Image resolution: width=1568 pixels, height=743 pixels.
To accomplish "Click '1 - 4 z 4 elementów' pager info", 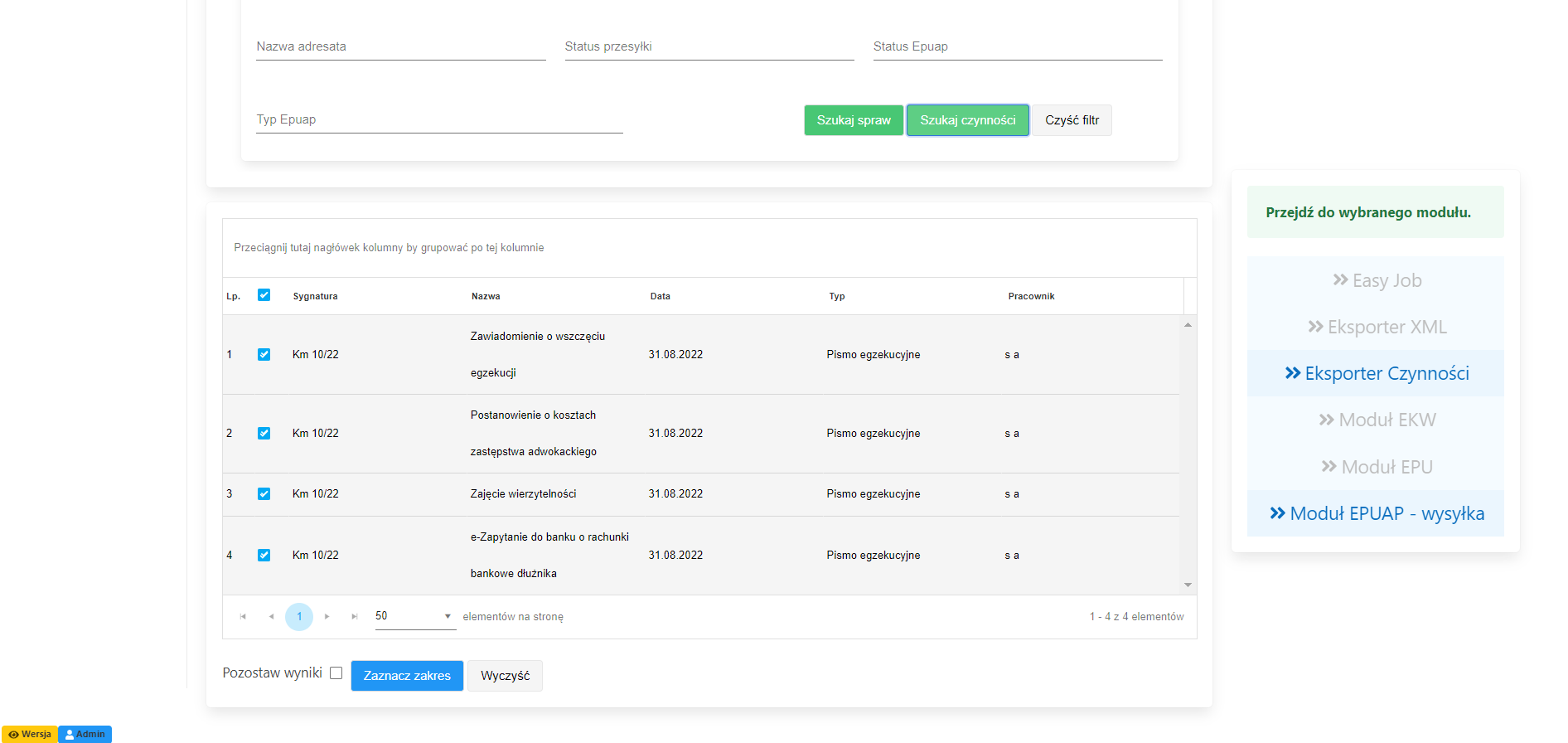I will [x=1136, y=616].
